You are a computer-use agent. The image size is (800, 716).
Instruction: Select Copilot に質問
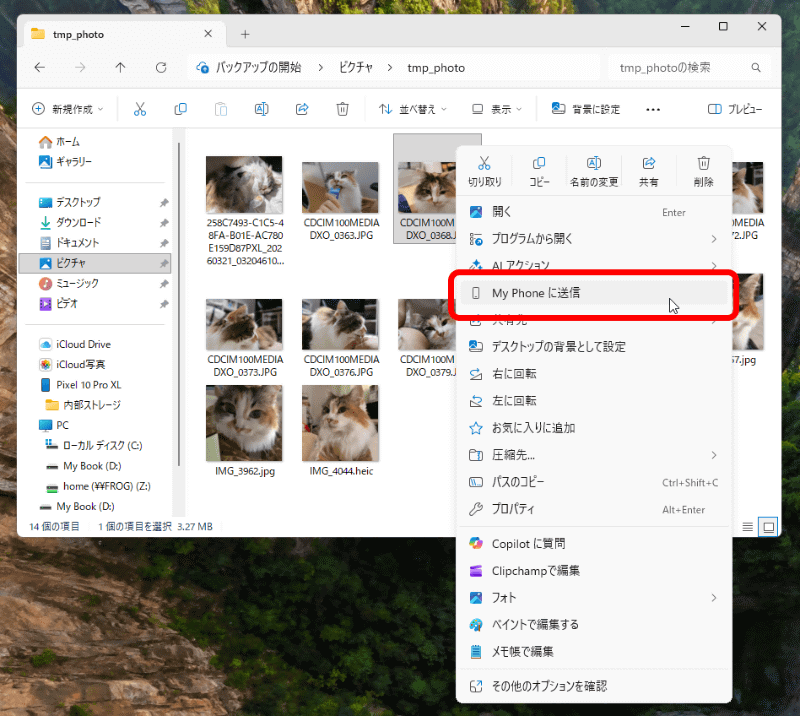594,544
